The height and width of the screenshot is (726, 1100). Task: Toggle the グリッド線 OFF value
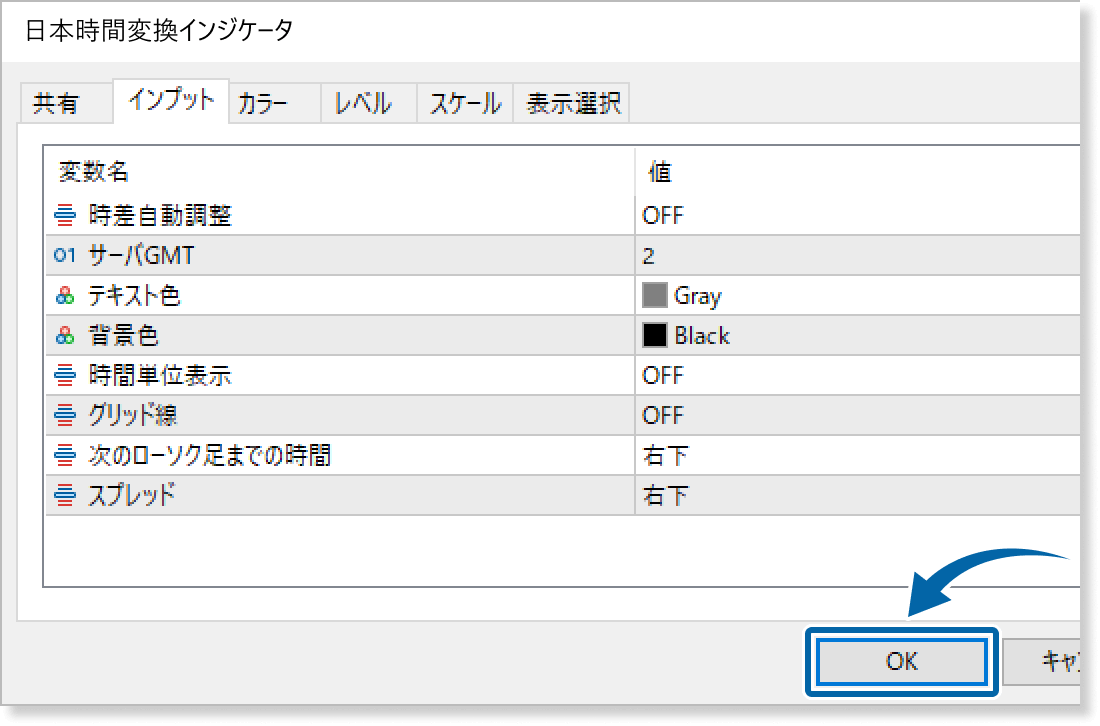tap(663, 416)
